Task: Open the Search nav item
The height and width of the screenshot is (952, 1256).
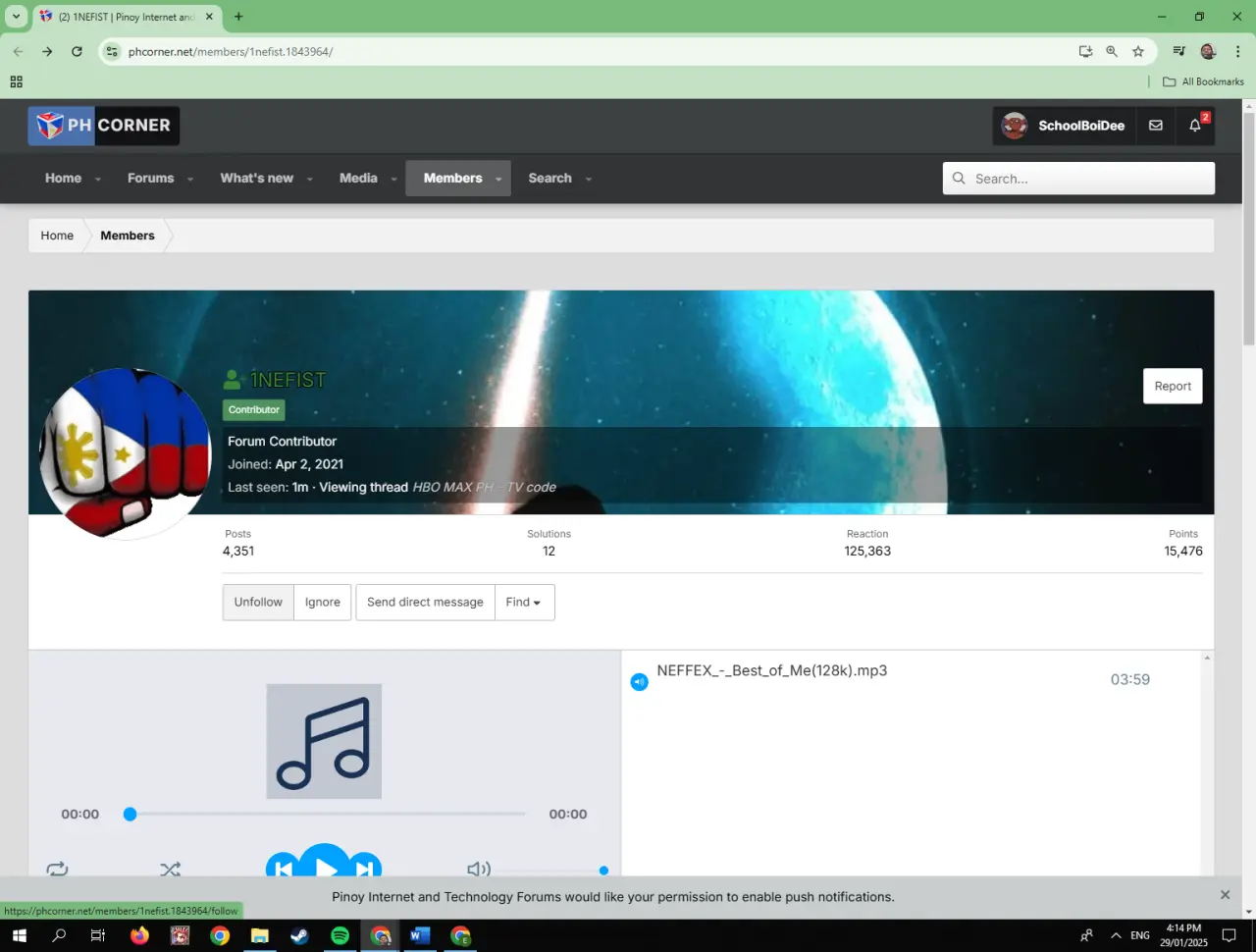Action: (x=549, y=179)
